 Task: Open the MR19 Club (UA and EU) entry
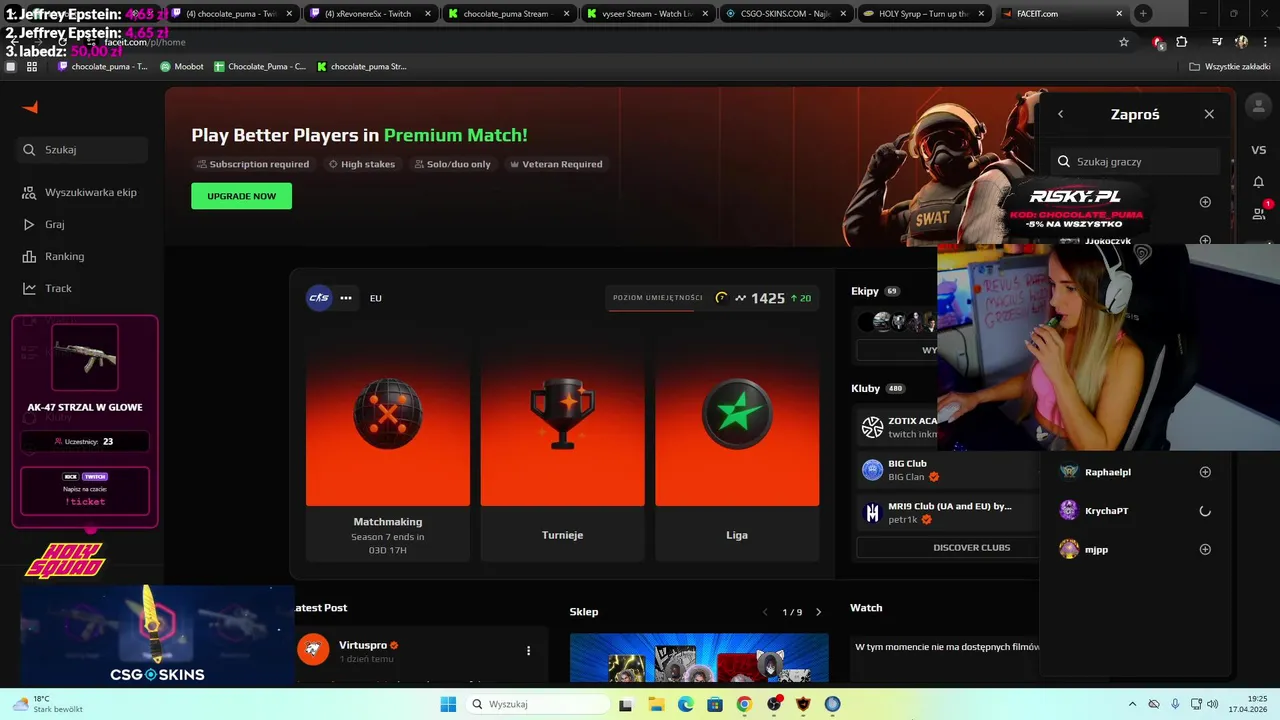point(945,513)
